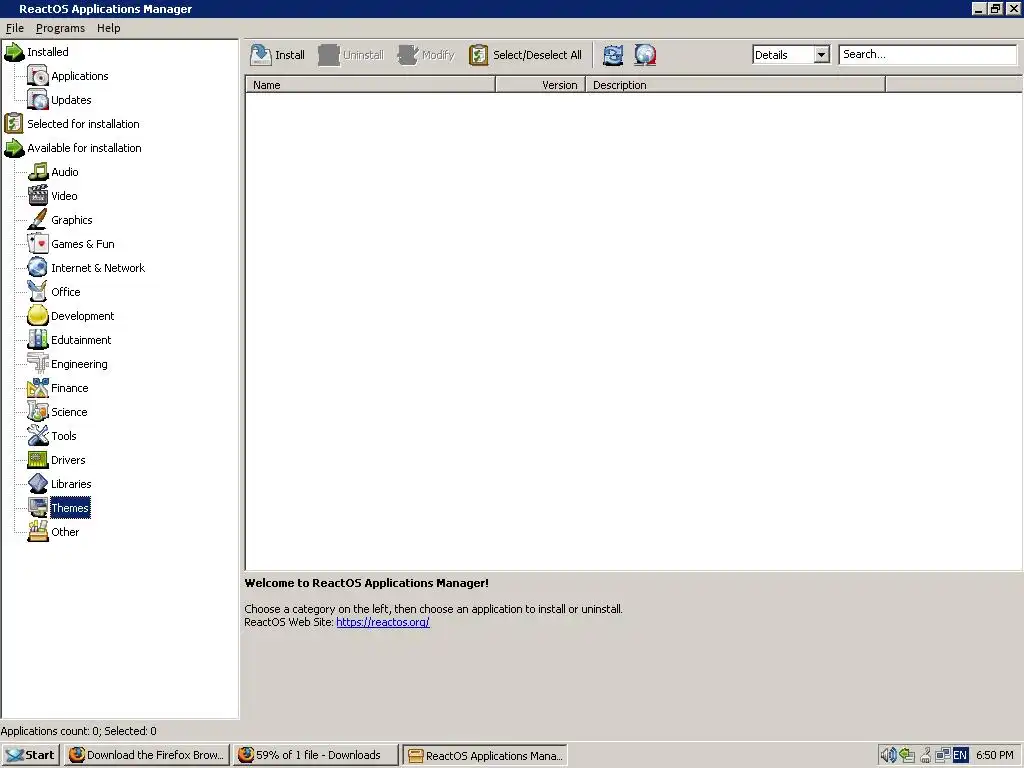Switch to 59% of 1 file Downloads window
This screenshot has height=768, width=1024.
click(316, 755)
